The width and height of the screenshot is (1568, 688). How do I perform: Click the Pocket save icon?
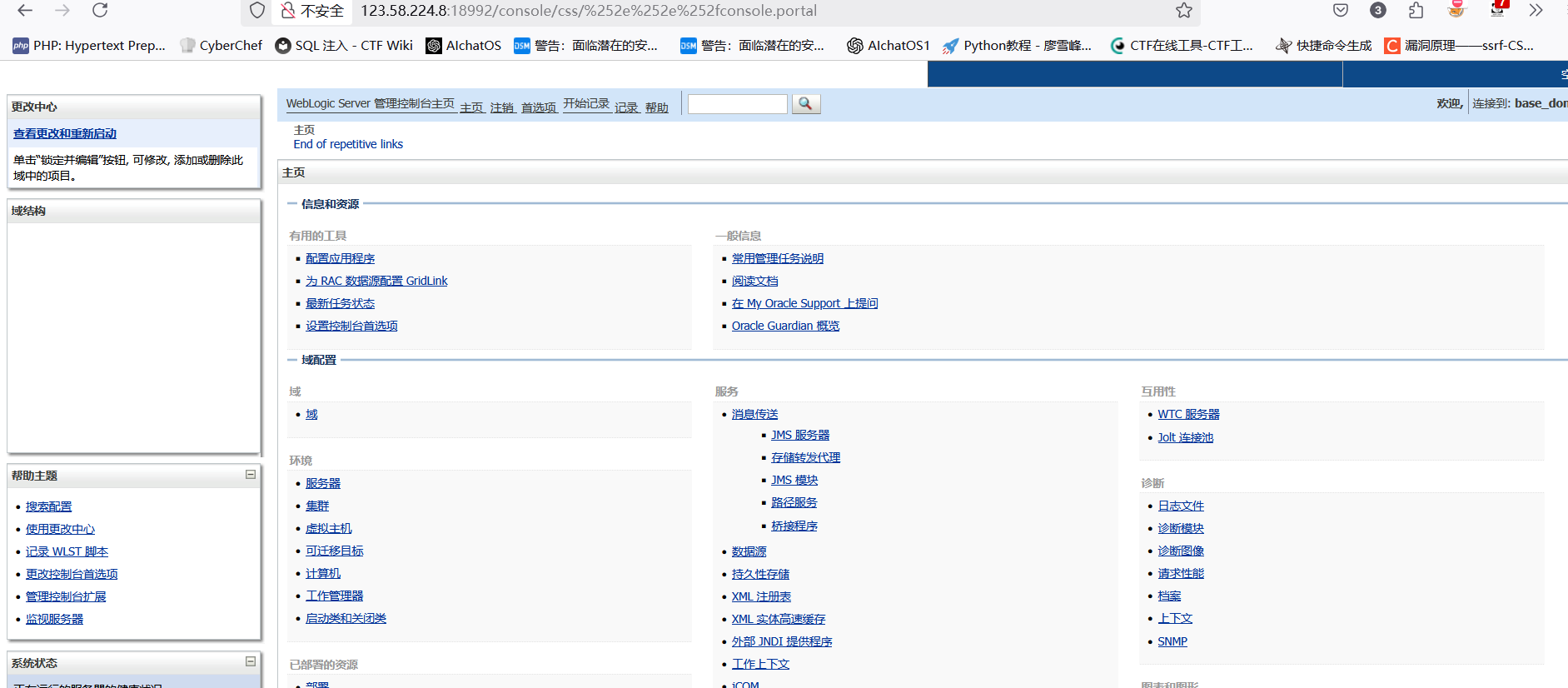pos(1341,11)
